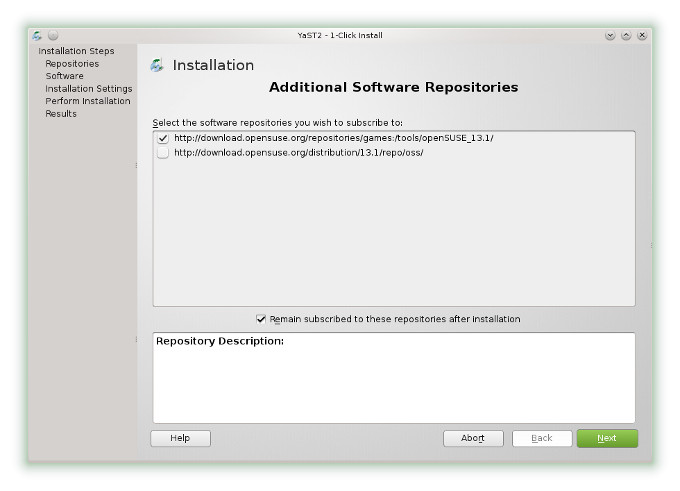
Task: Maximize the YaST2 1-Click Install window
Action: [x=626, y=36]
